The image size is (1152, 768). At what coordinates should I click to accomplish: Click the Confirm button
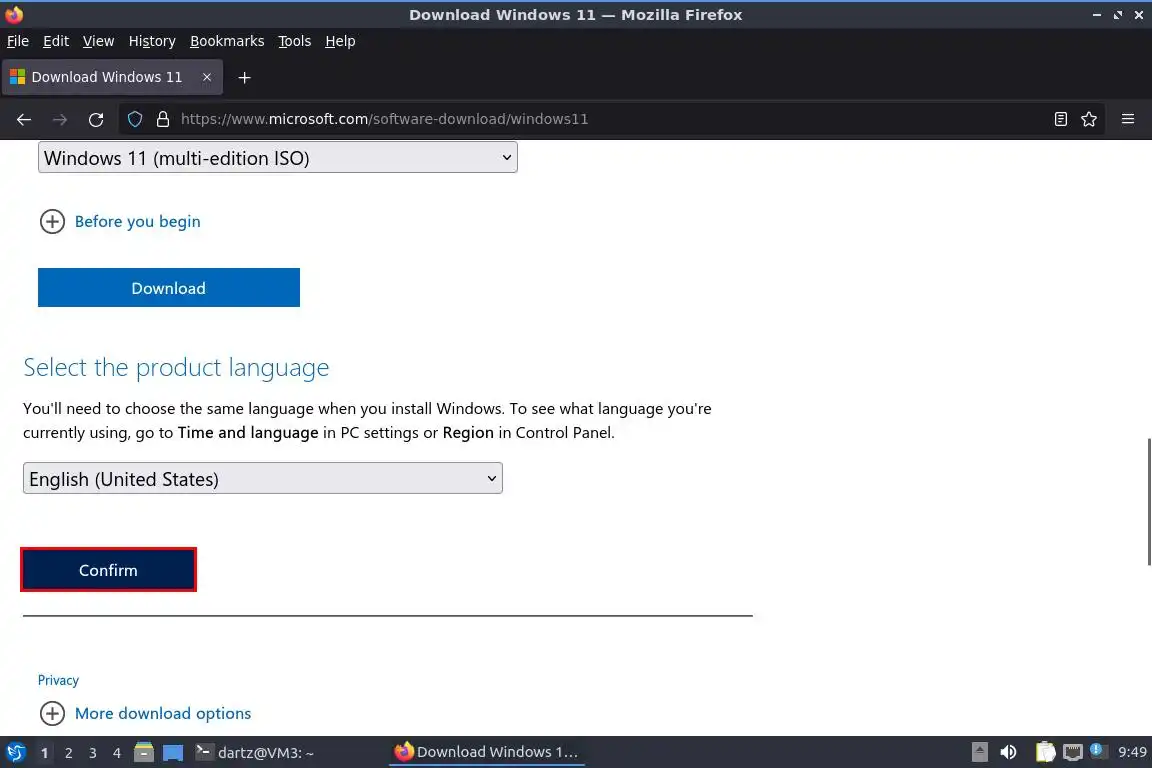(x=108, y=570)
